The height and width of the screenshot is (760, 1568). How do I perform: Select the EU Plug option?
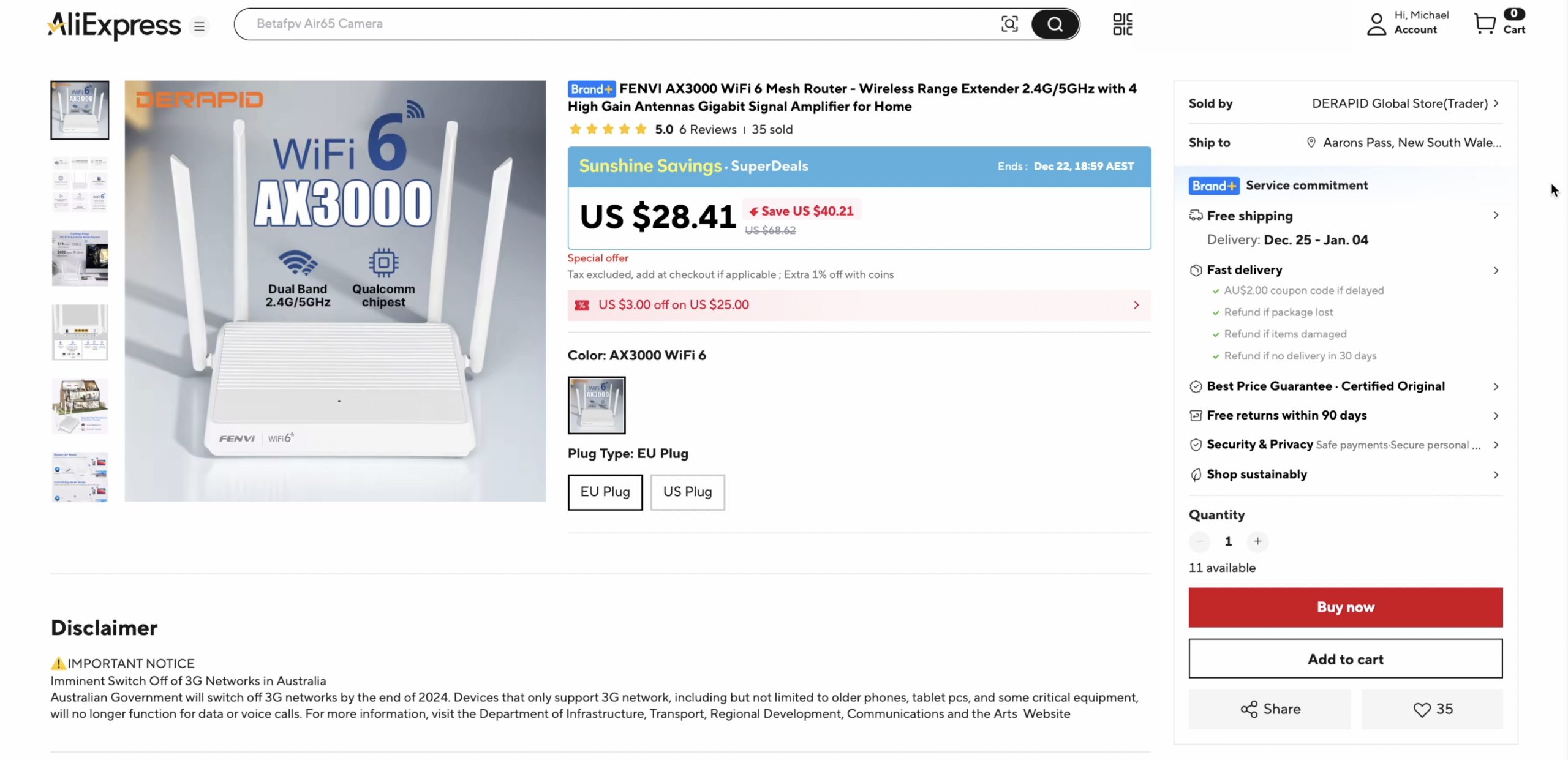[x=605, y=492]
